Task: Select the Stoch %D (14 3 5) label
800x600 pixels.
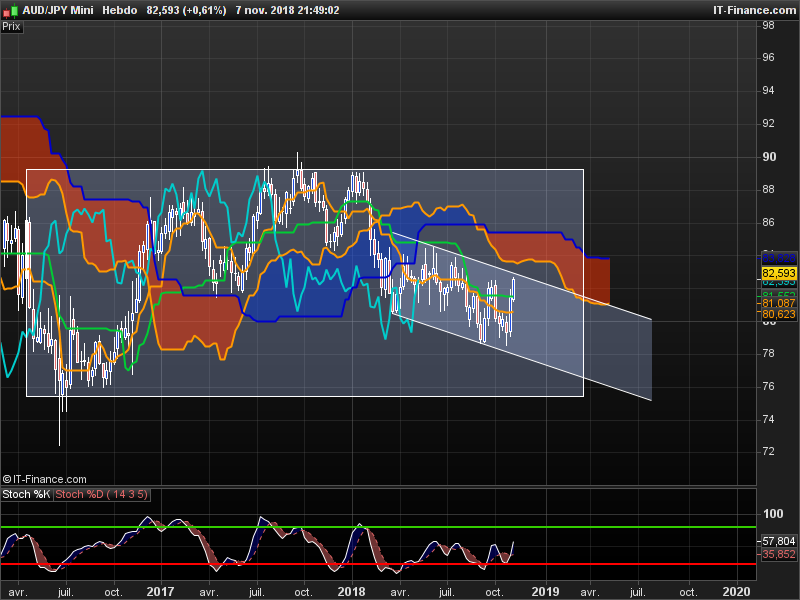Action: [x=101, y=494]
